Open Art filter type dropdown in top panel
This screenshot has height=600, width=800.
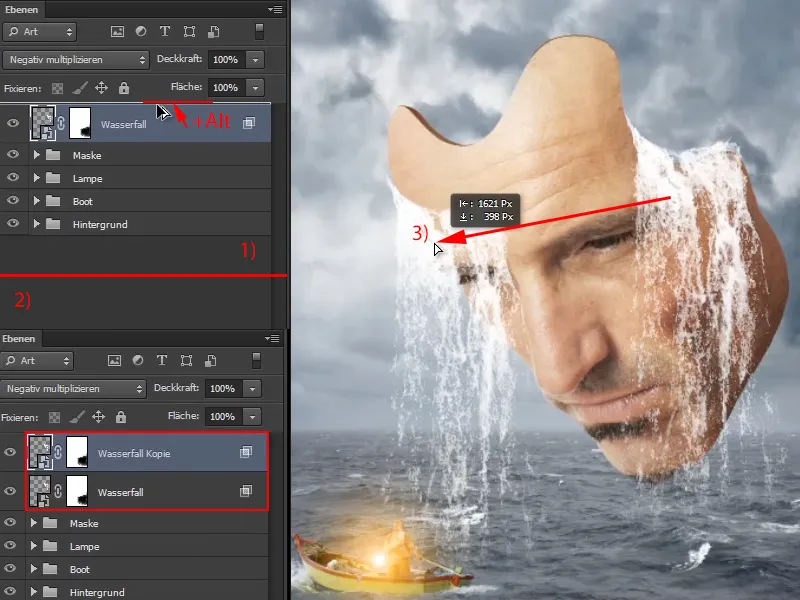click(x=40, y=32)
